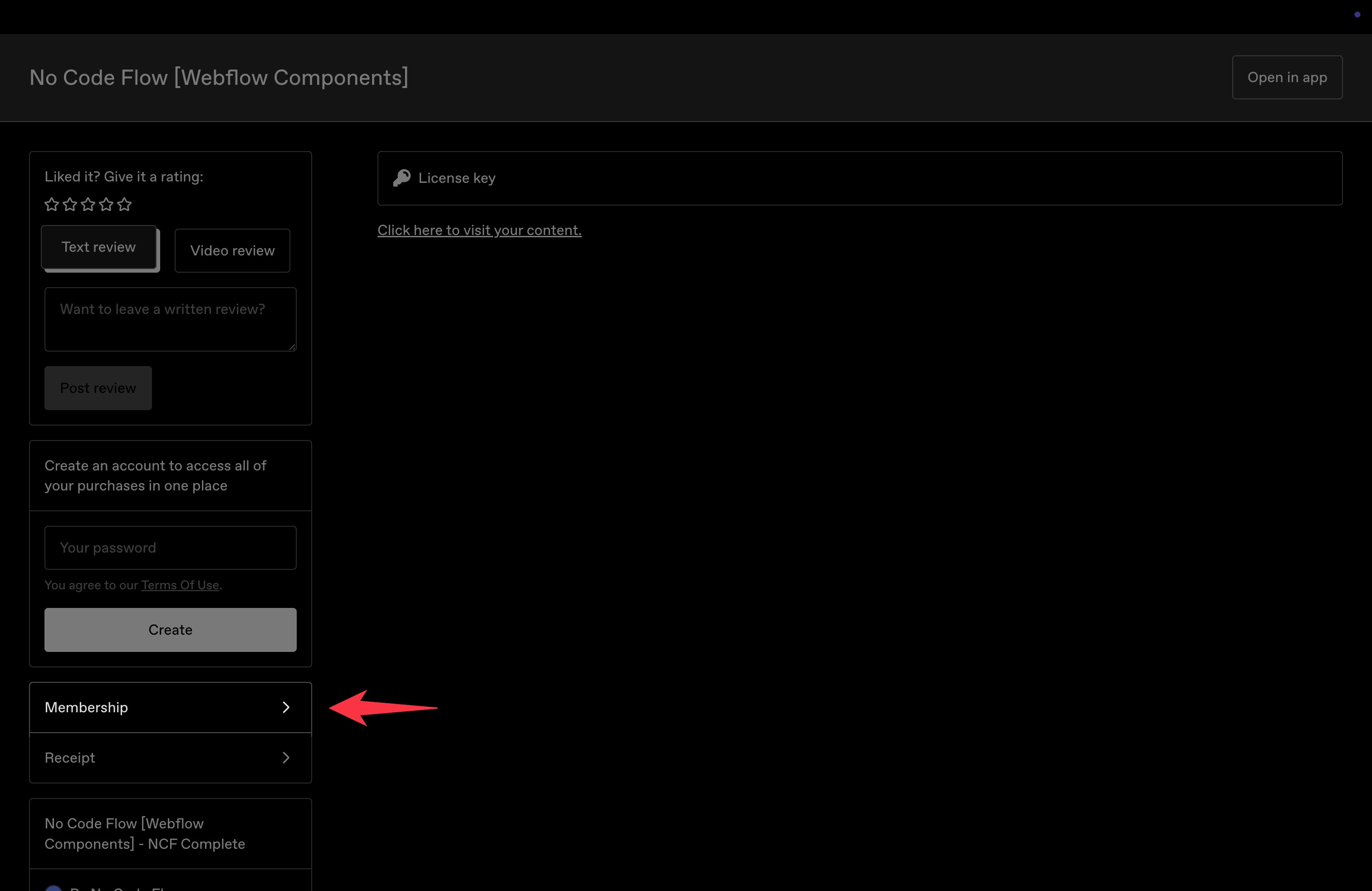This screenshot has width=1372, height=891.
Task: Click the Open in app button
Action: click(1287, 77)
